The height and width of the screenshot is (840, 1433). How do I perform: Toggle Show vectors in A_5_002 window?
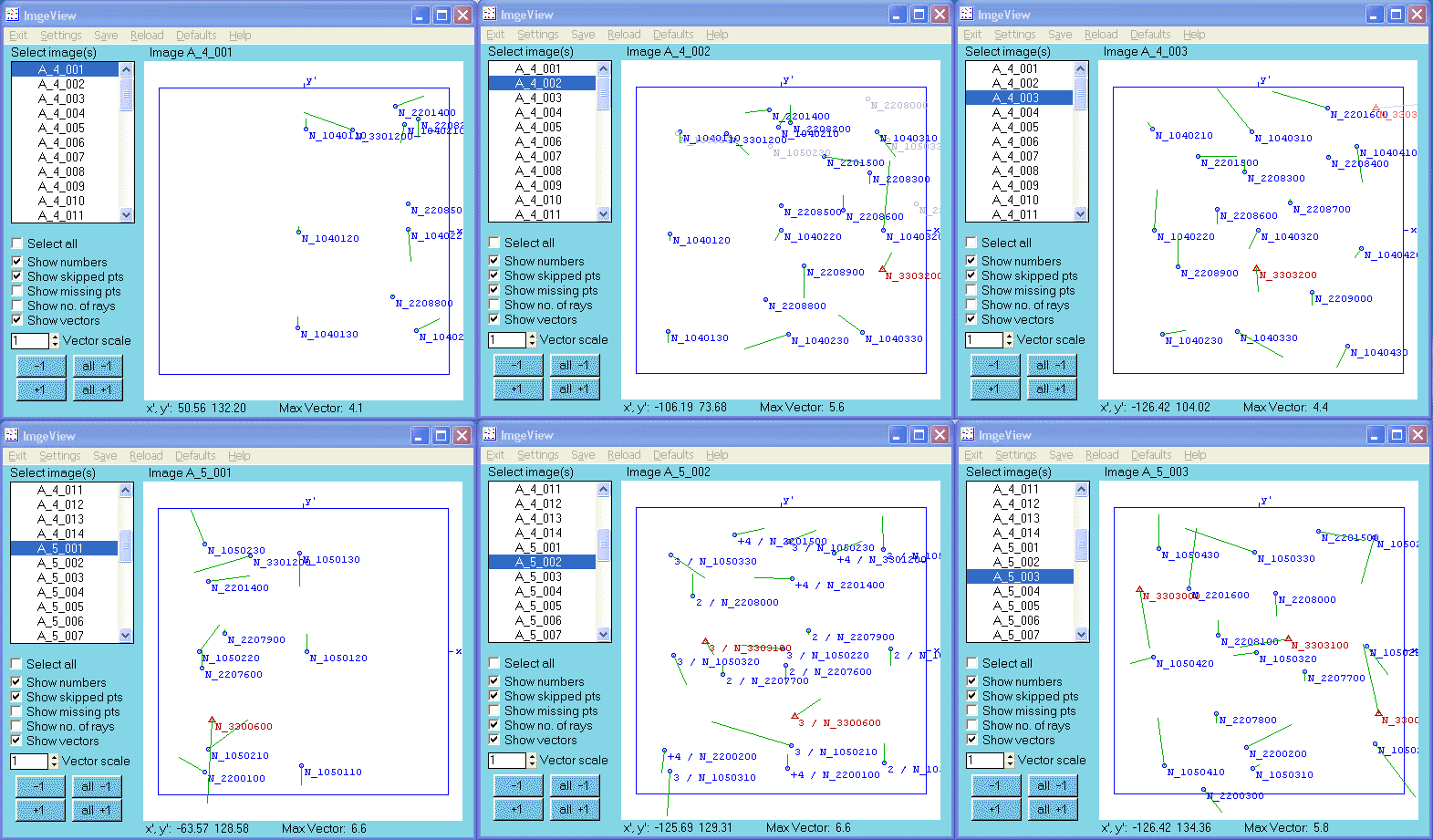click(494, 740)
